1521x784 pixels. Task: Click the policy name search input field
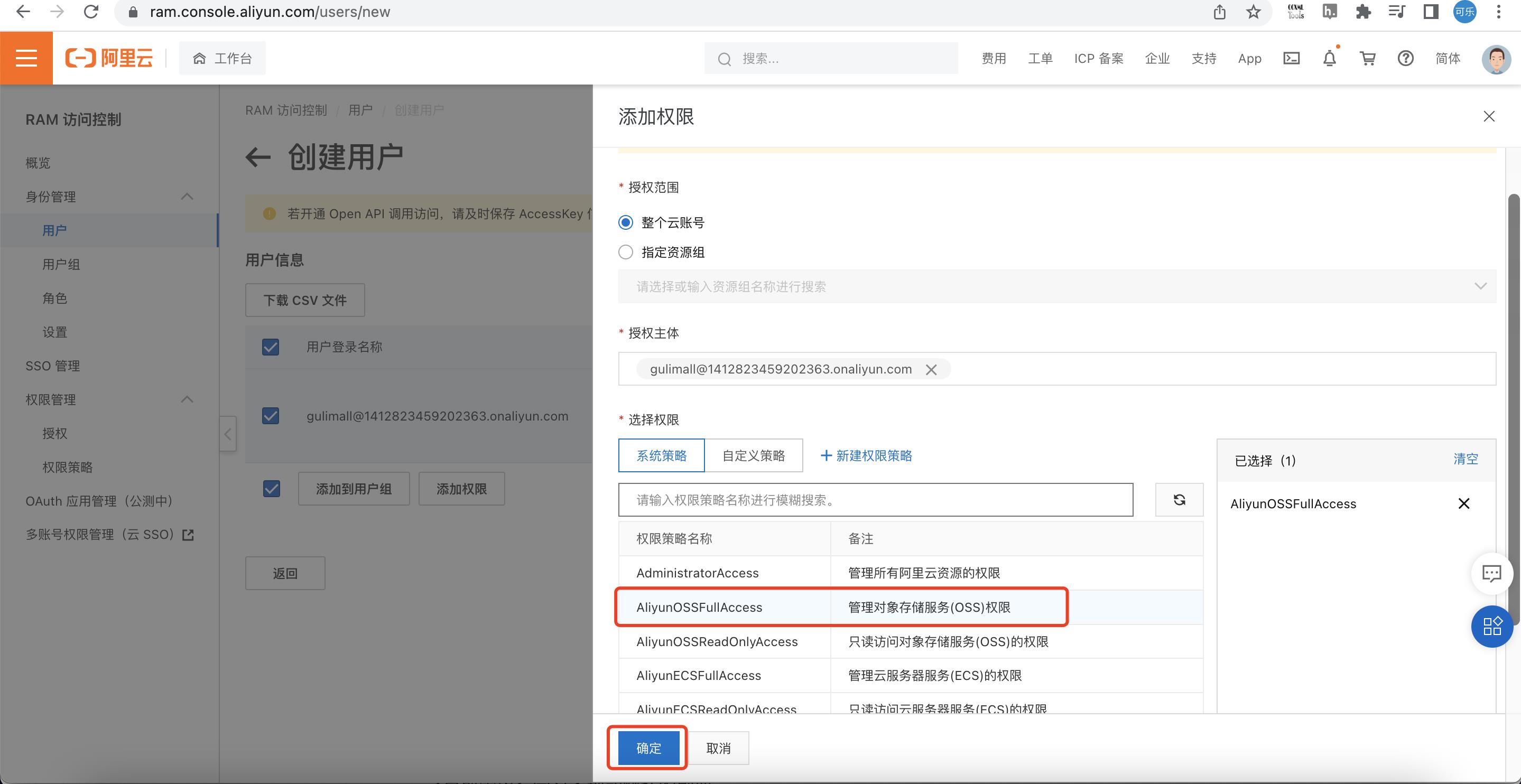(877, 500)
